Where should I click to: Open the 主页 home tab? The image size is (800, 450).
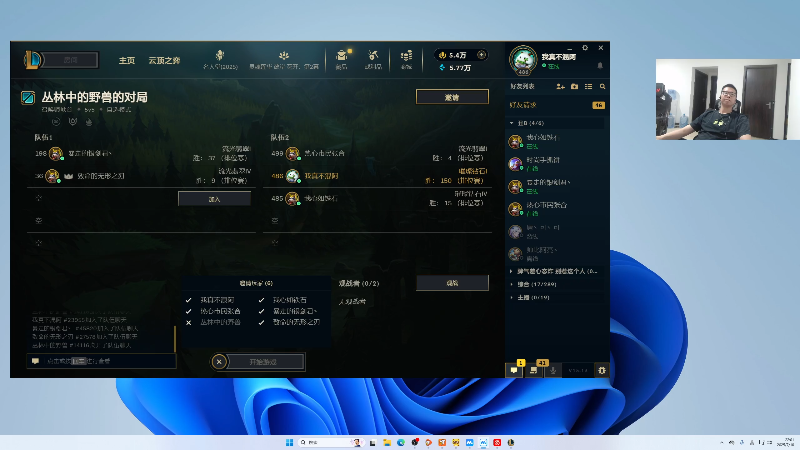pyautogui.click(x=127, y=60)
